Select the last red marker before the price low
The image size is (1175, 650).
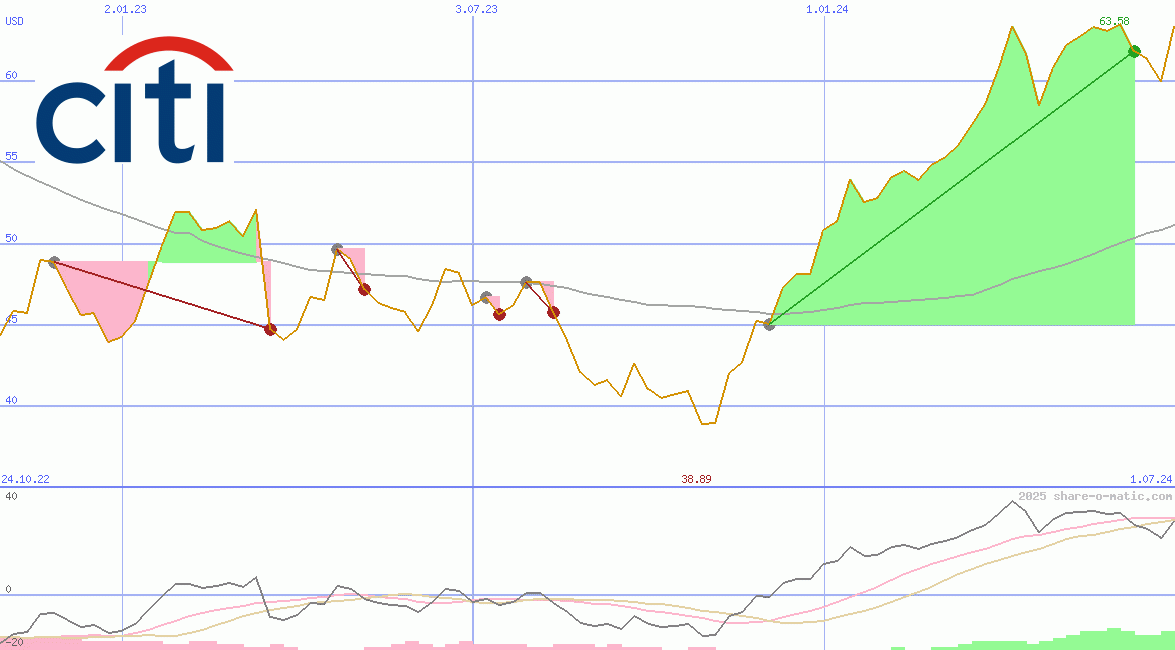click(553, 312)
